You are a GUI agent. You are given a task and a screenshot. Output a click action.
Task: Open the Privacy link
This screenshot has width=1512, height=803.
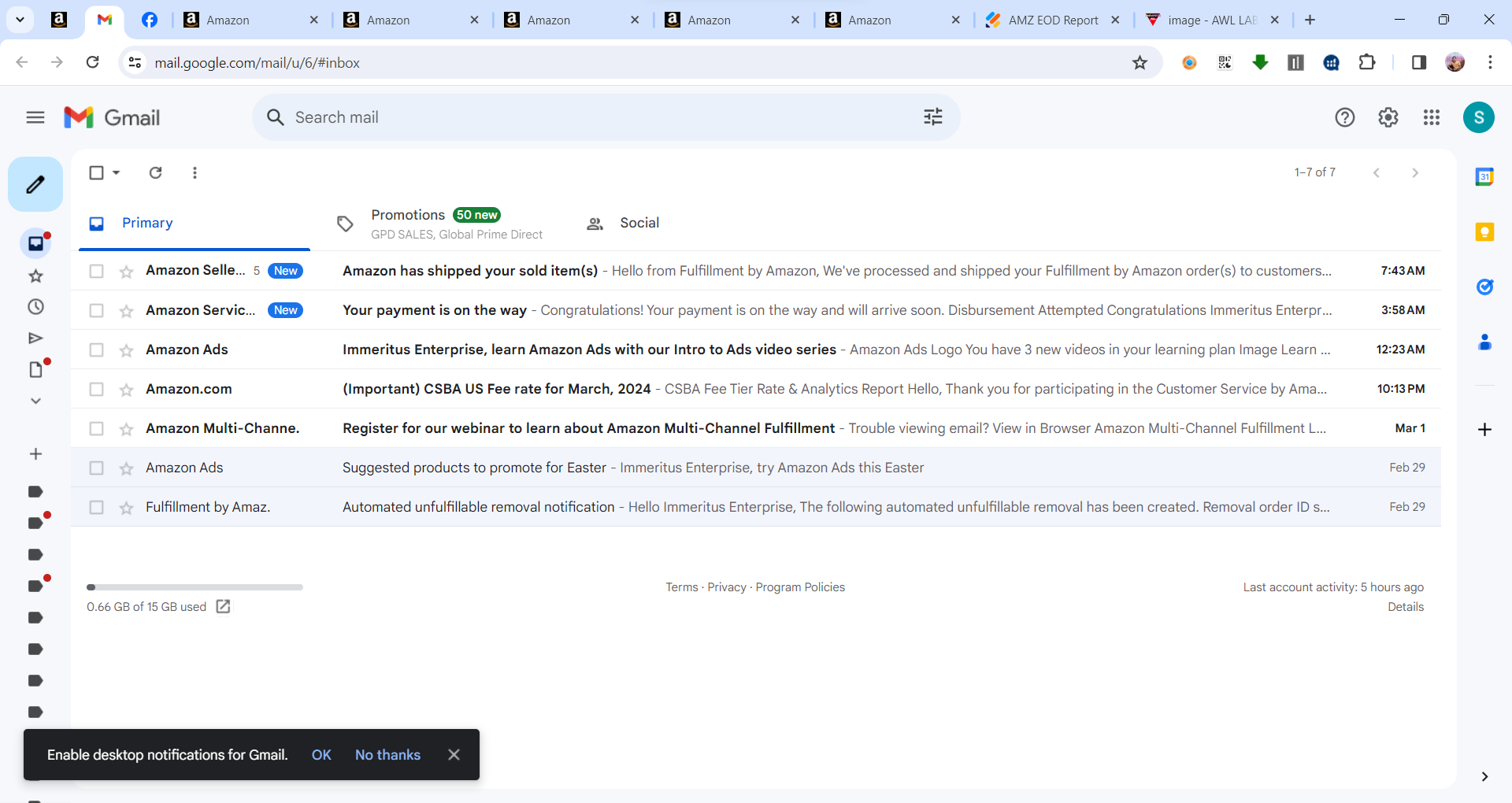pyautogui.click(x=727, y=587)
